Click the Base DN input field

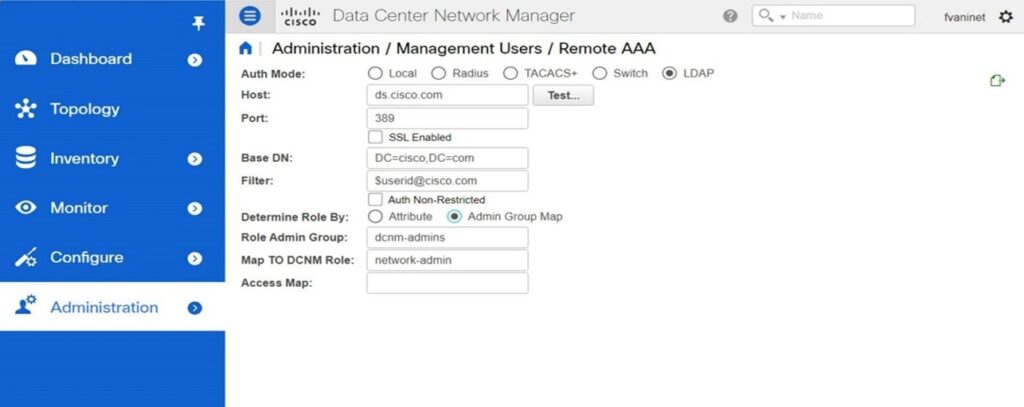click(447, 158)
